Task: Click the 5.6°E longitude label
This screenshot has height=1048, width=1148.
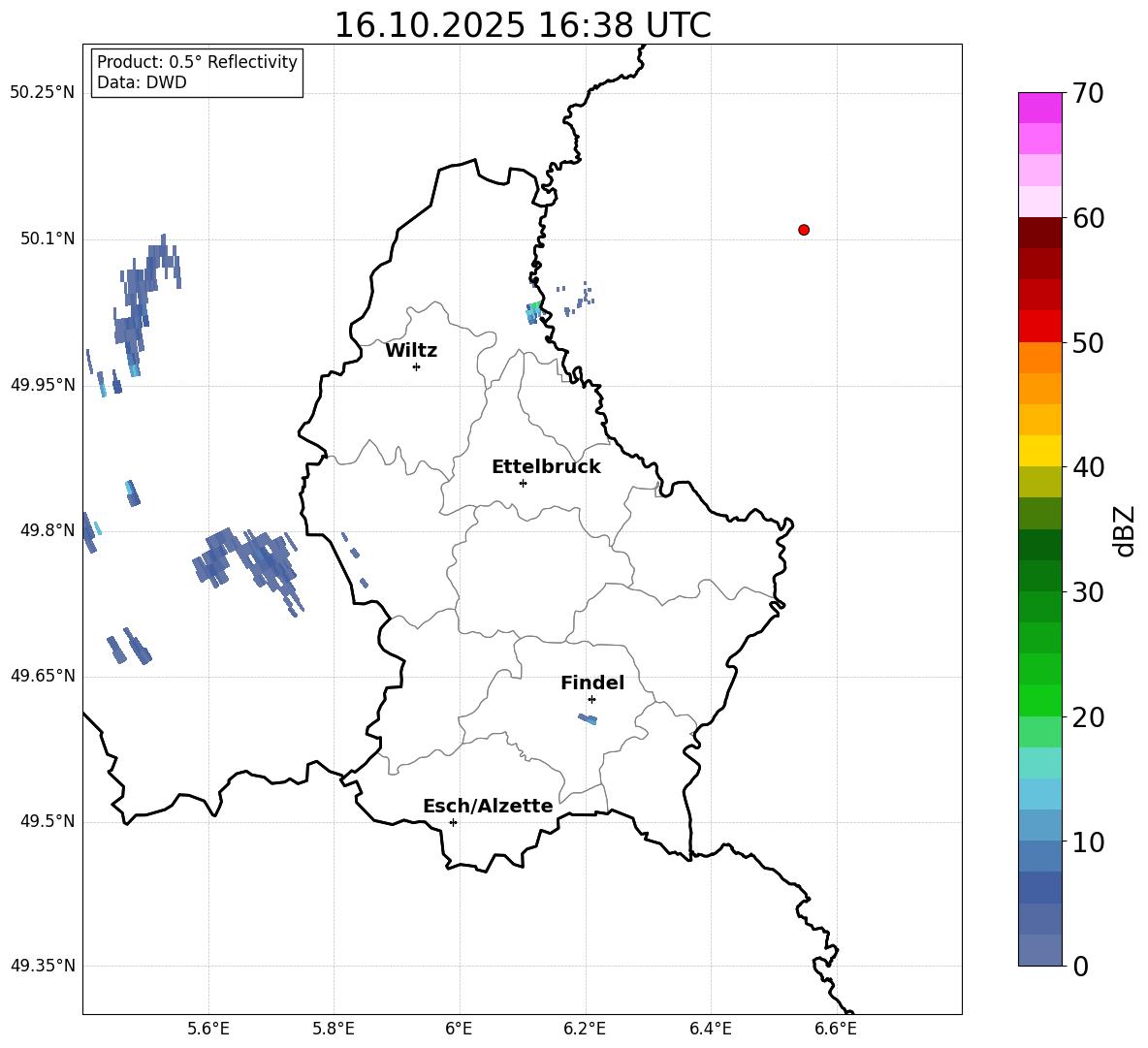Action: pyautogui.click(x=208, y=1029)
